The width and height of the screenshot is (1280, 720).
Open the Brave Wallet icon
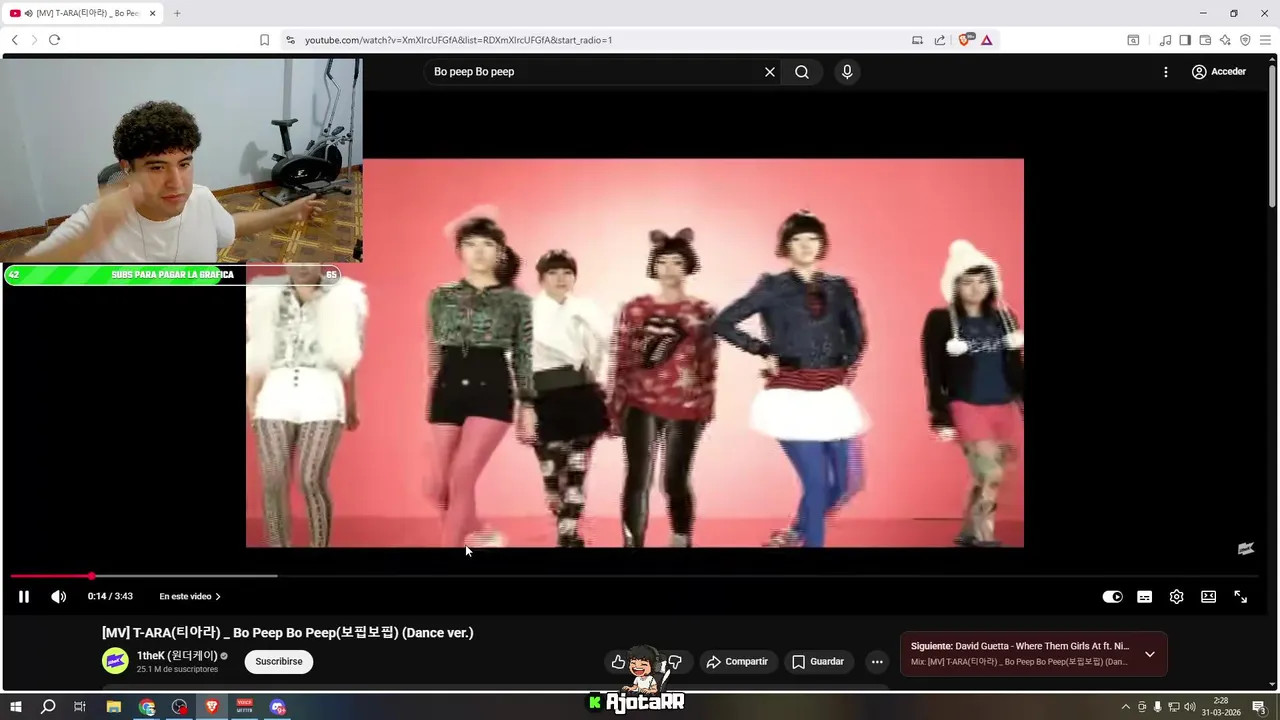[x=1205, y=40]
